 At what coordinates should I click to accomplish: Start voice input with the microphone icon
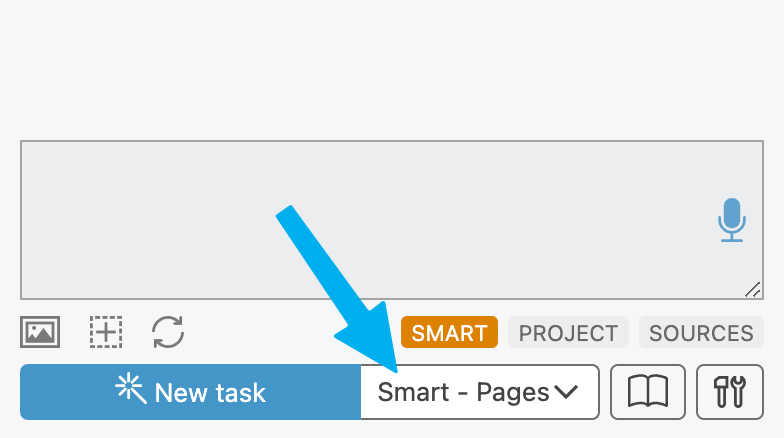(x=732, y=220)
